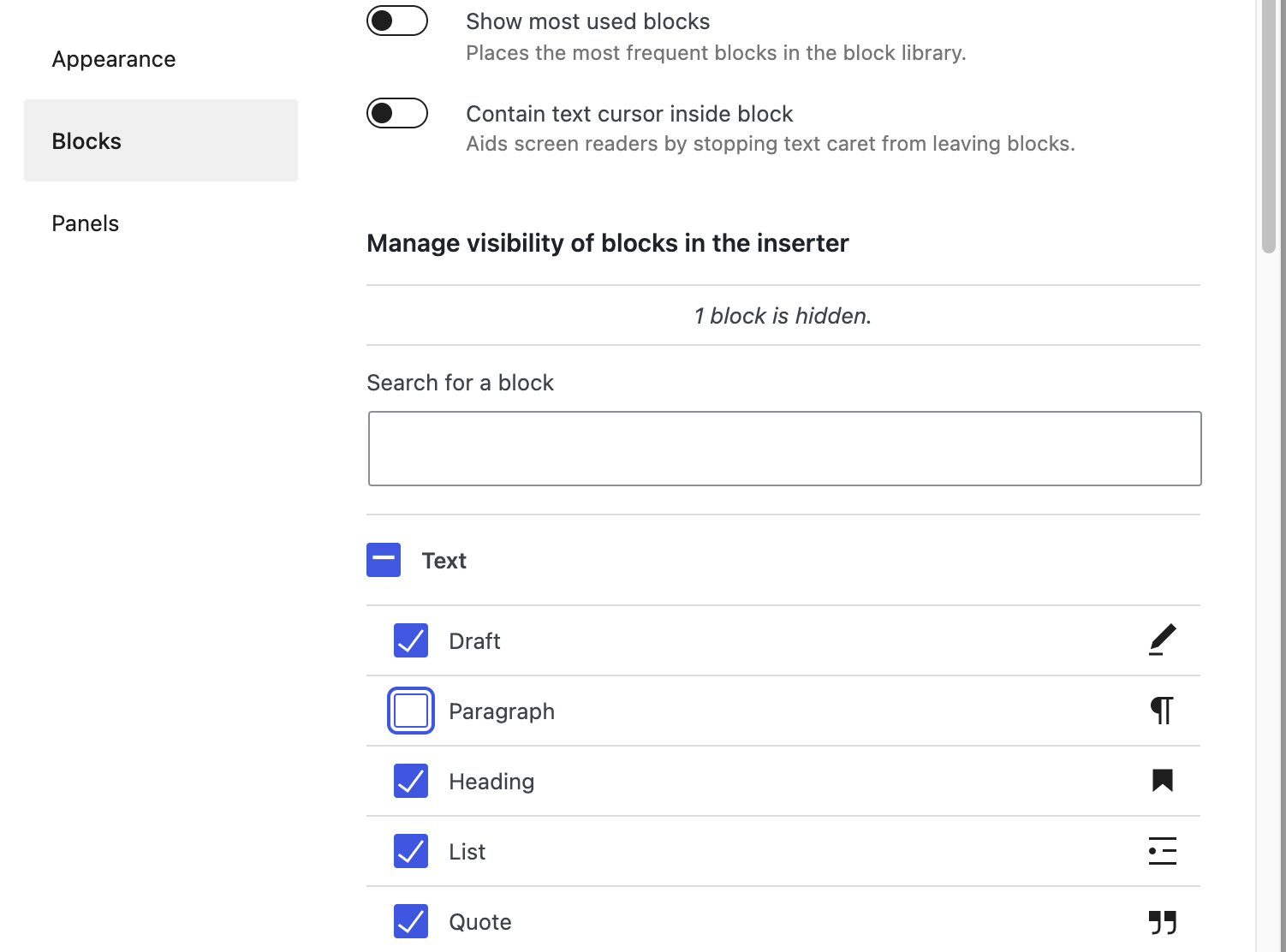Viewport: 1286px width, 952px height.
Task: Toggle the Text category indeterminate checkbox
Action: (384, 560)
